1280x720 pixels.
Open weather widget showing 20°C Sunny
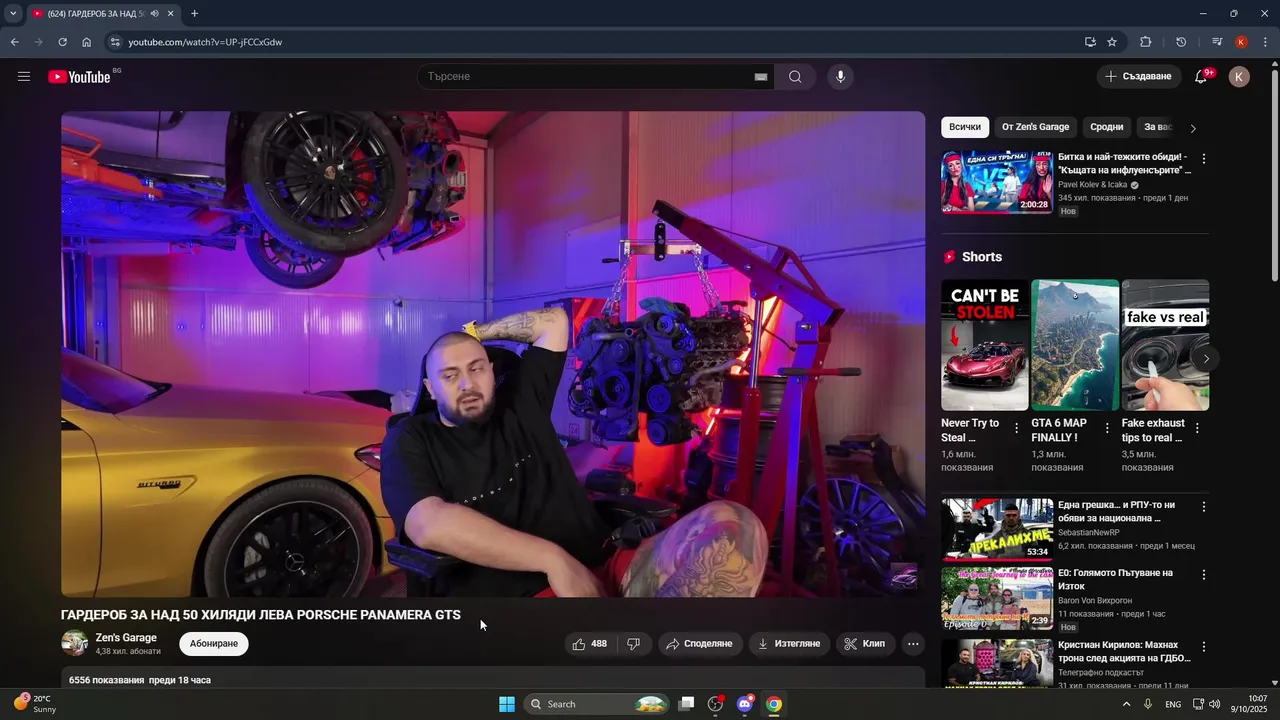point(35,704)
